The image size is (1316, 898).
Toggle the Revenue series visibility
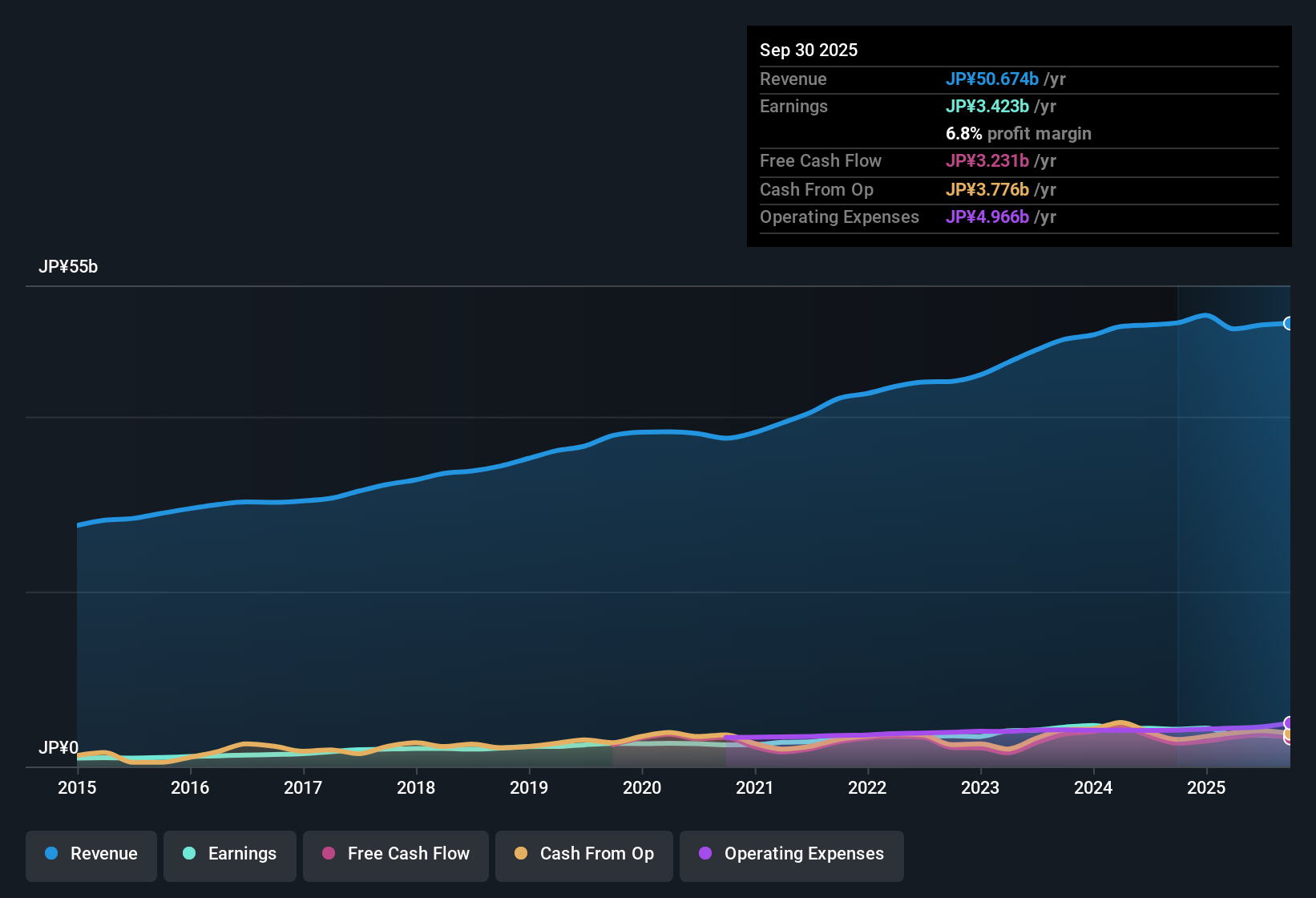coord(91,854)
